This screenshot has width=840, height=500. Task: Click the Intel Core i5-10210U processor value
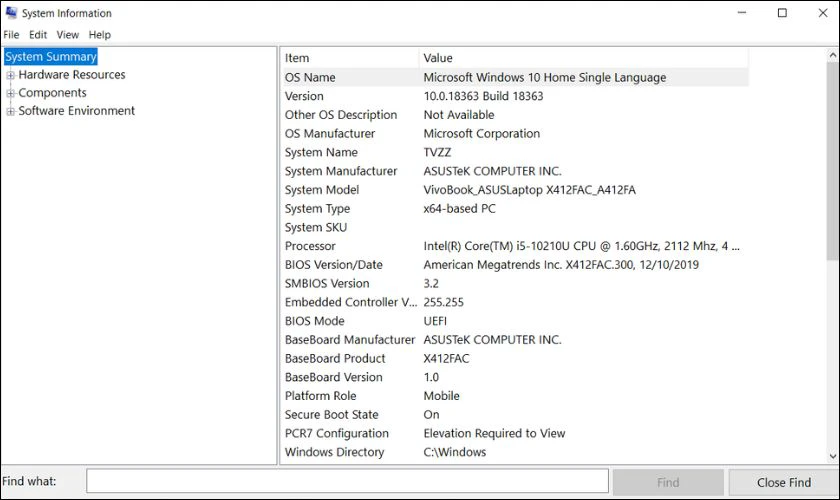coord(581,246)
